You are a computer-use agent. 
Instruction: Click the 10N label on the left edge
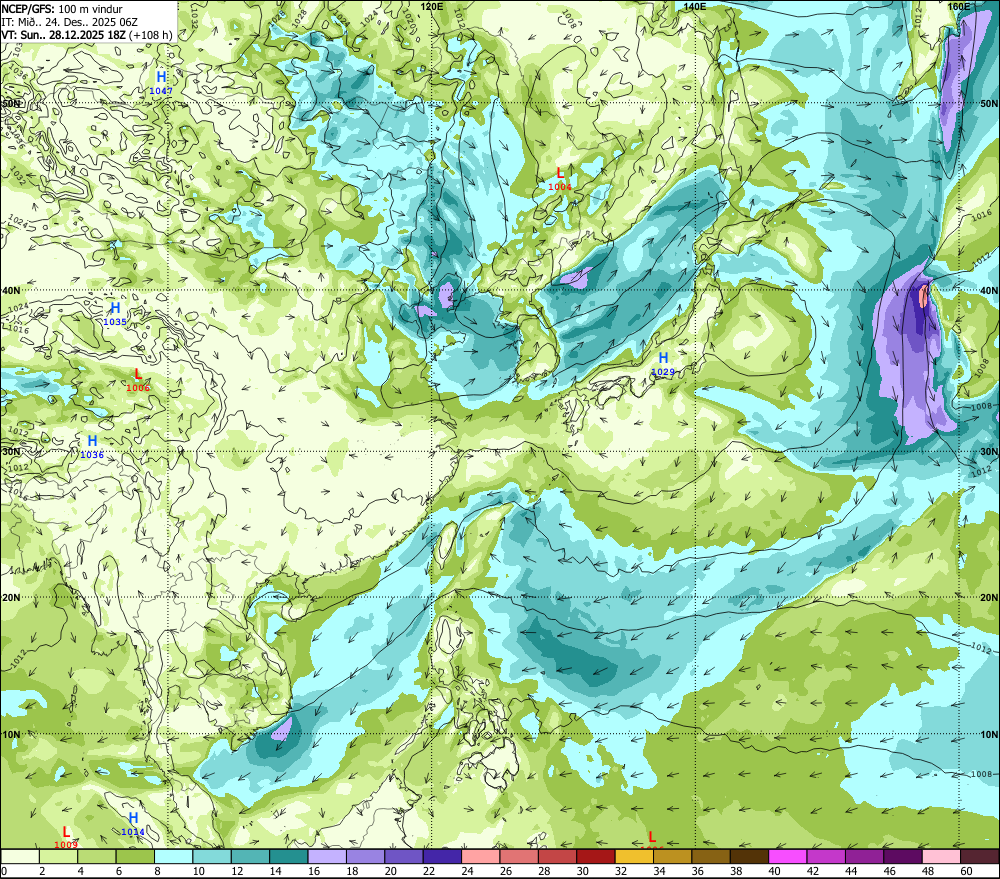[11, 735]
